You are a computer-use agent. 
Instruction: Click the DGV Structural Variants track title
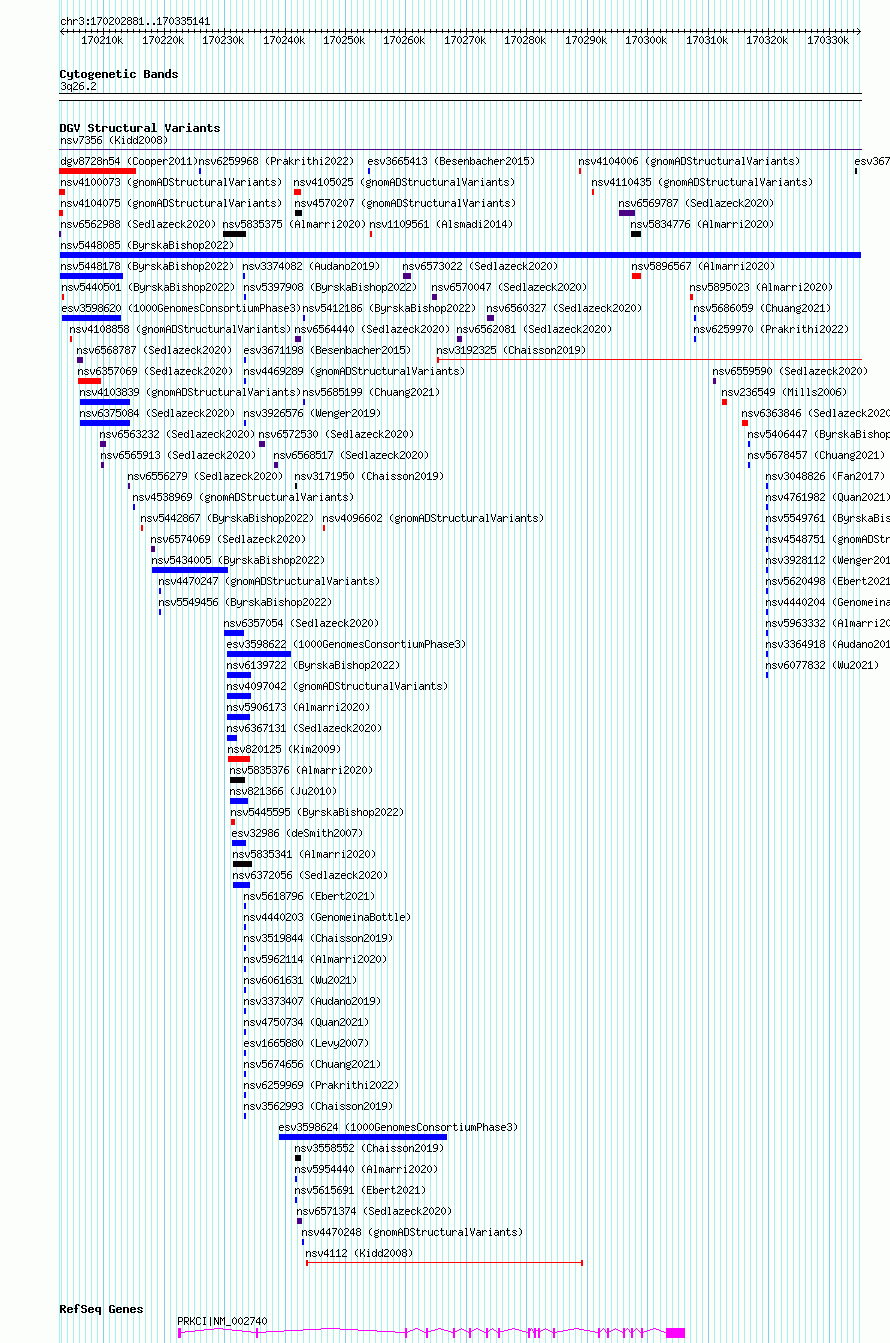[139, 128]
